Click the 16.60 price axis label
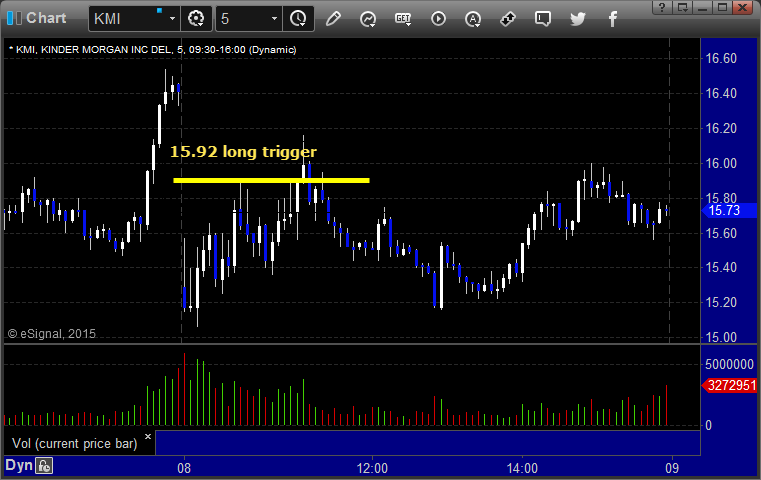The height and width of the screenshot is (480, 761). point(721,58)
